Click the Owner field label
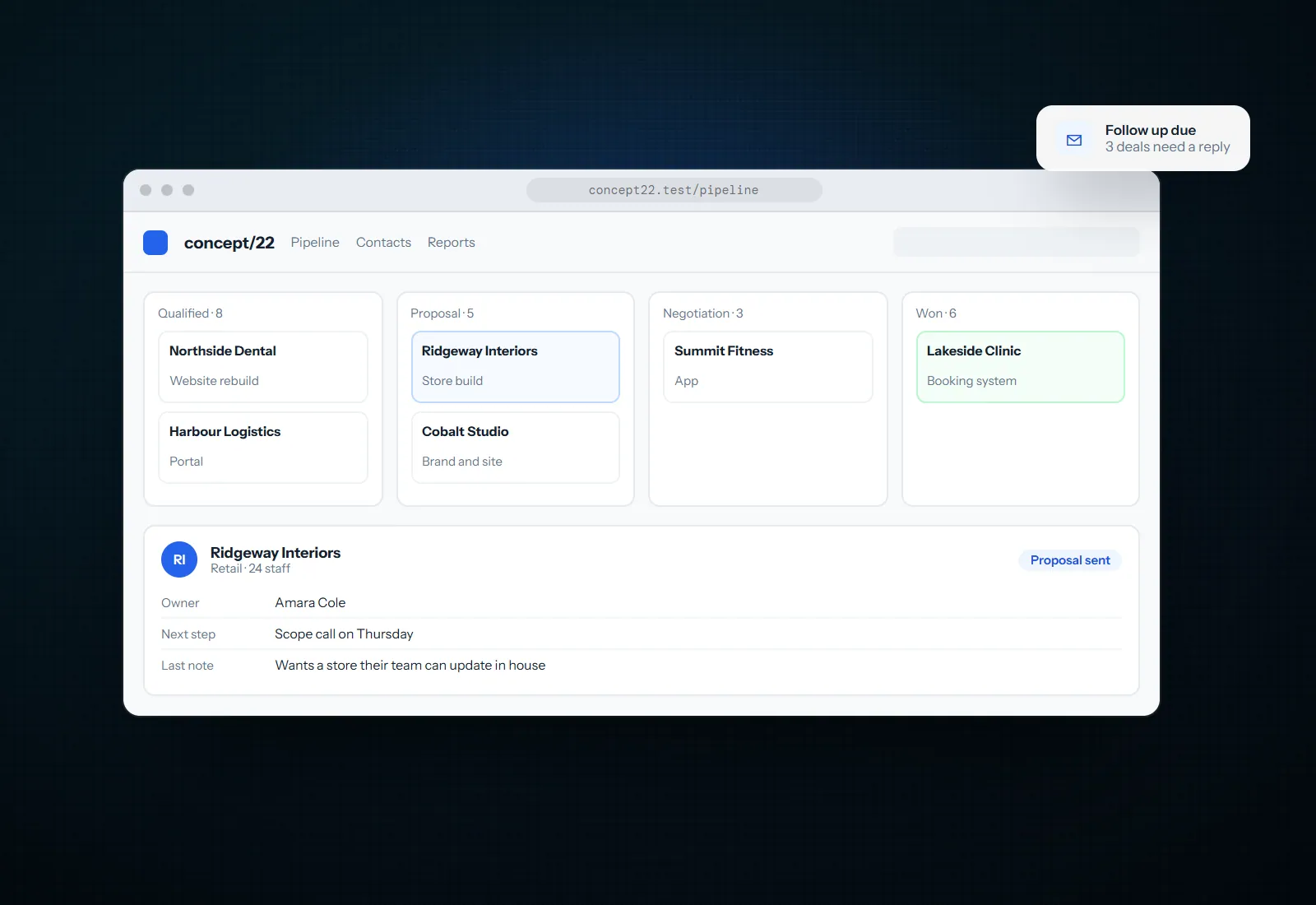Viewport: 1316px width, 905px height. click(180, 603)
